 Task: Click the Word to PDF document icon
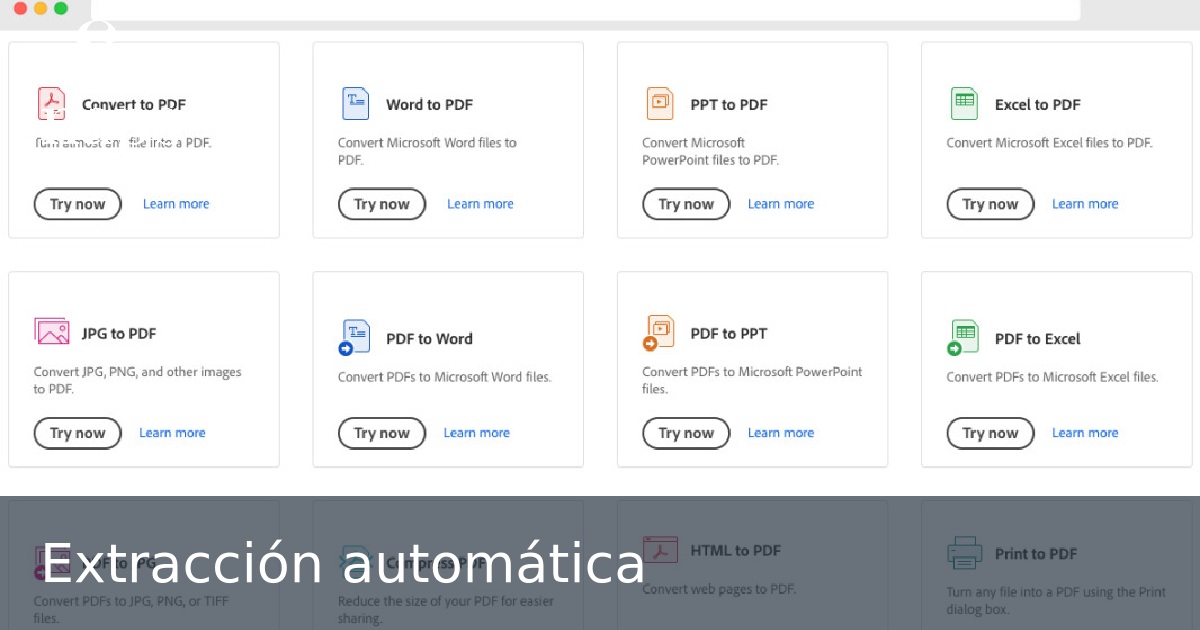coord(356,103)
